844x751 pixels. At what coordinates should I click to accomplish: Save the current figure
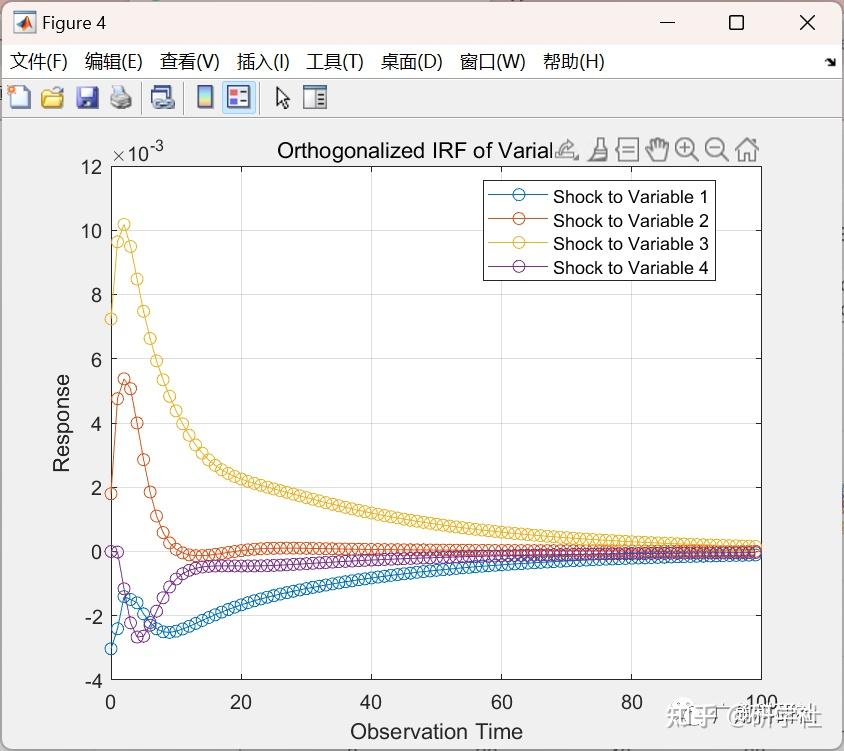(84, 97)
